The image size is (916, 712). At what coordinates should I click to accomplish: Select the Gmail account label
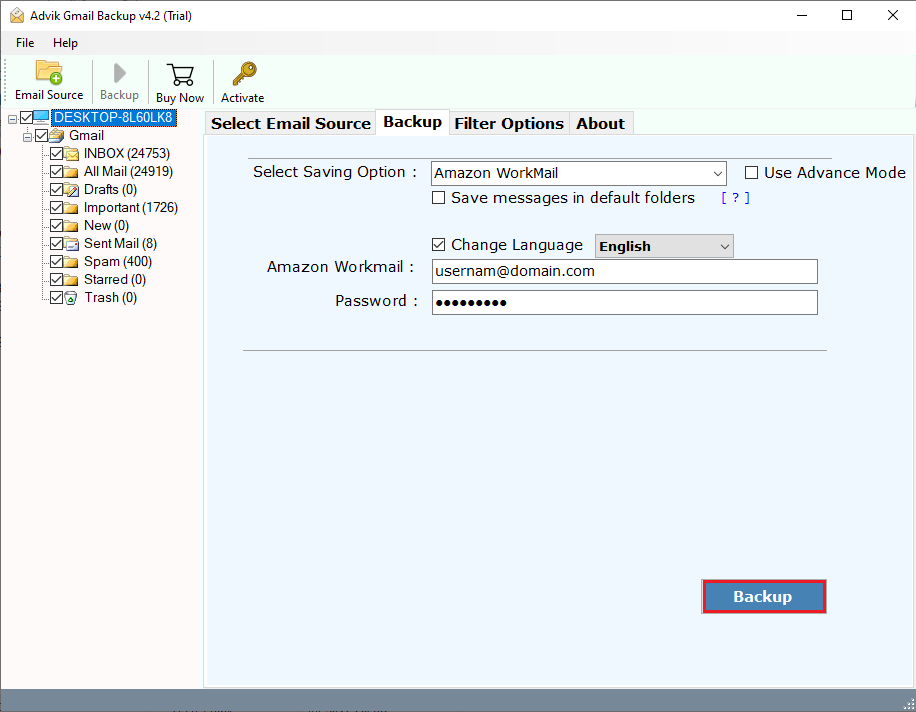[86, 136]
